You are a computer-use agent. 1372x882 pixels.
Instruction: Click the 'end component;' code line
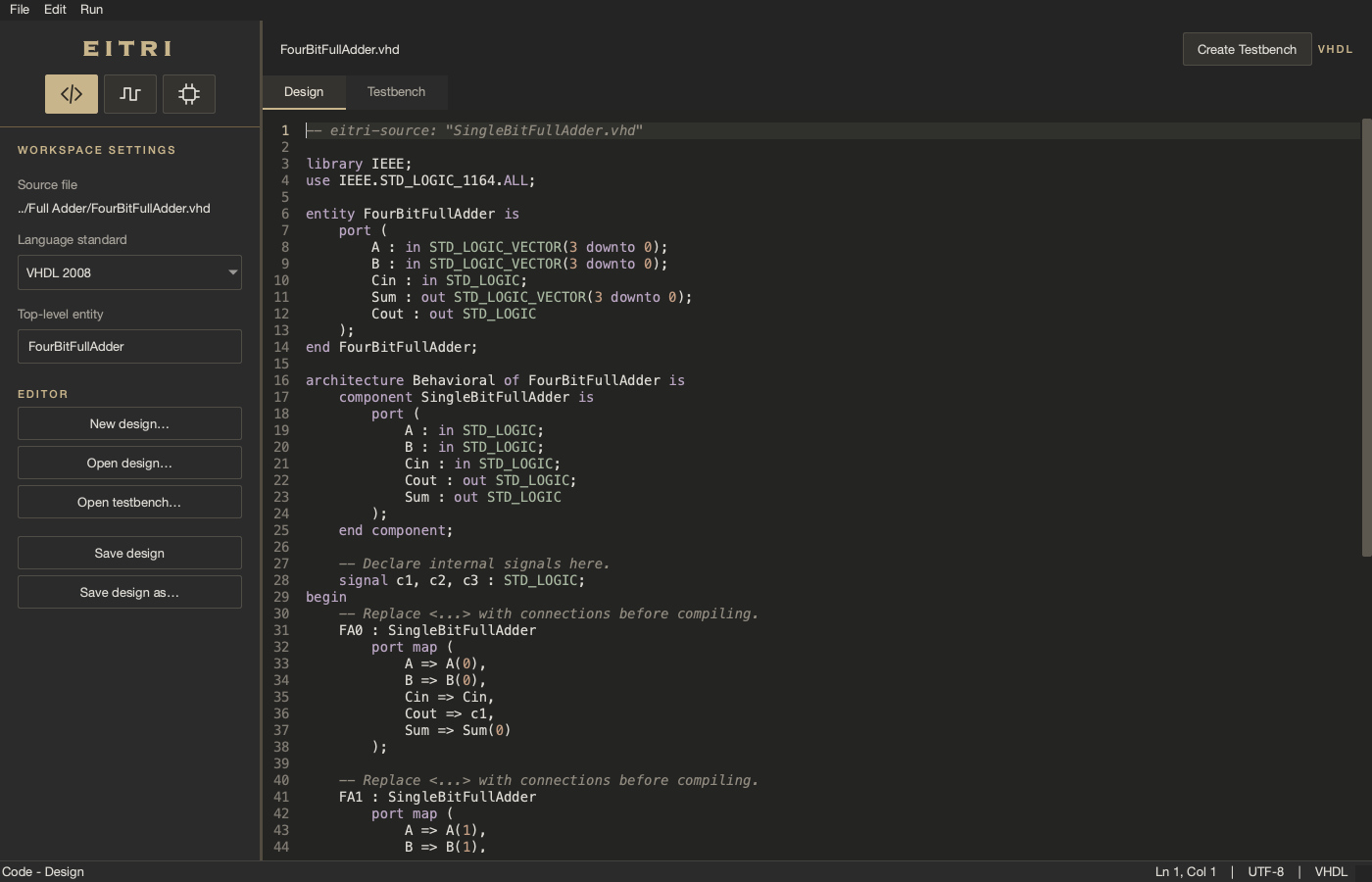pos(396,530)
